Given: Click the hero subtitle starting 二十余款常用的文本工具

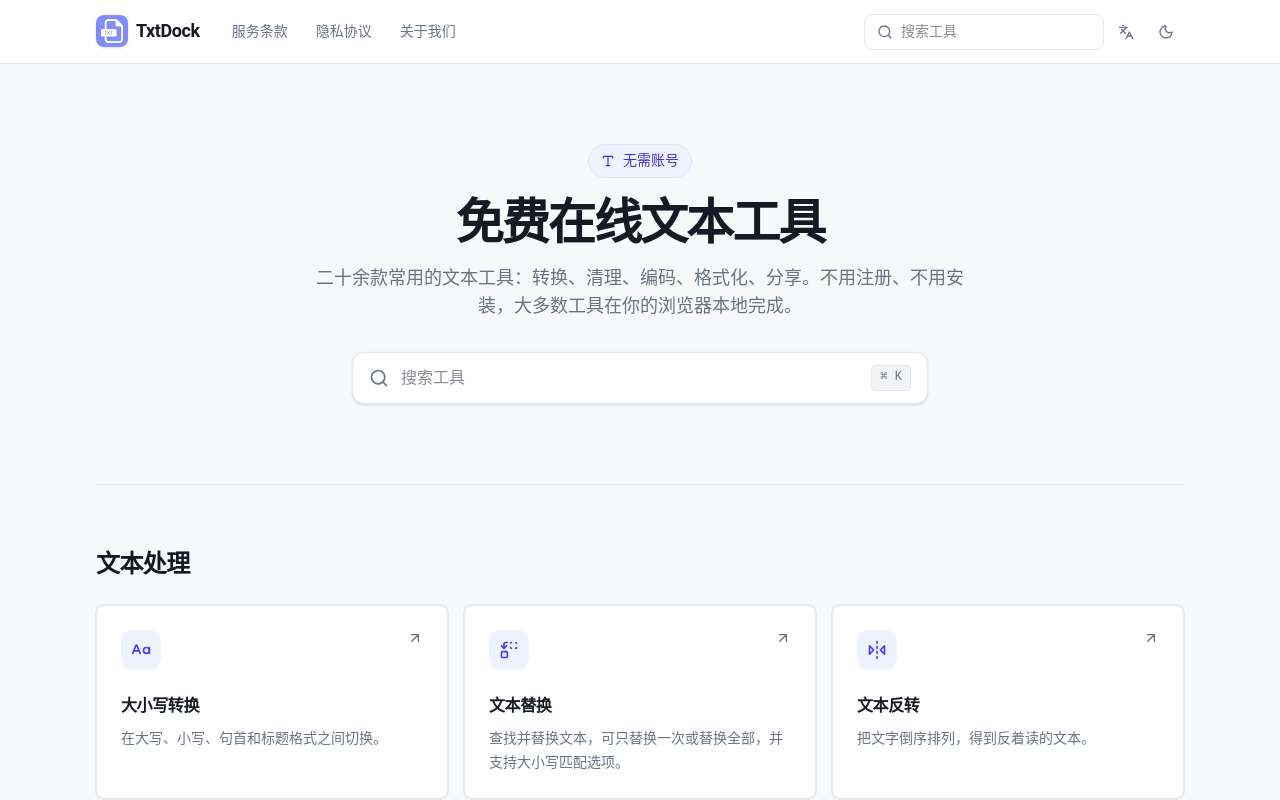Looking at the screenshot, I should pyautogui.click(x=640, y=291).
